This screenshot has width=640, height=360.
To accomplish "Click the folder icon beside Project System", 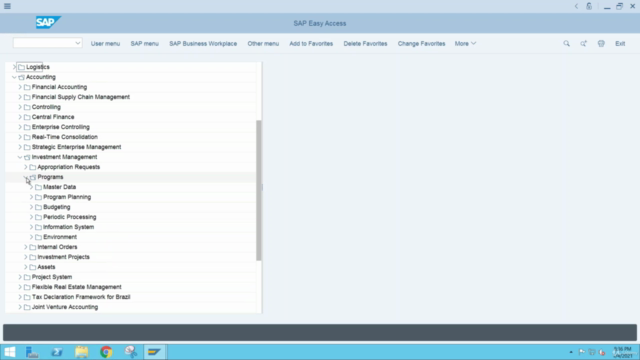I will [x=27, y=277].
